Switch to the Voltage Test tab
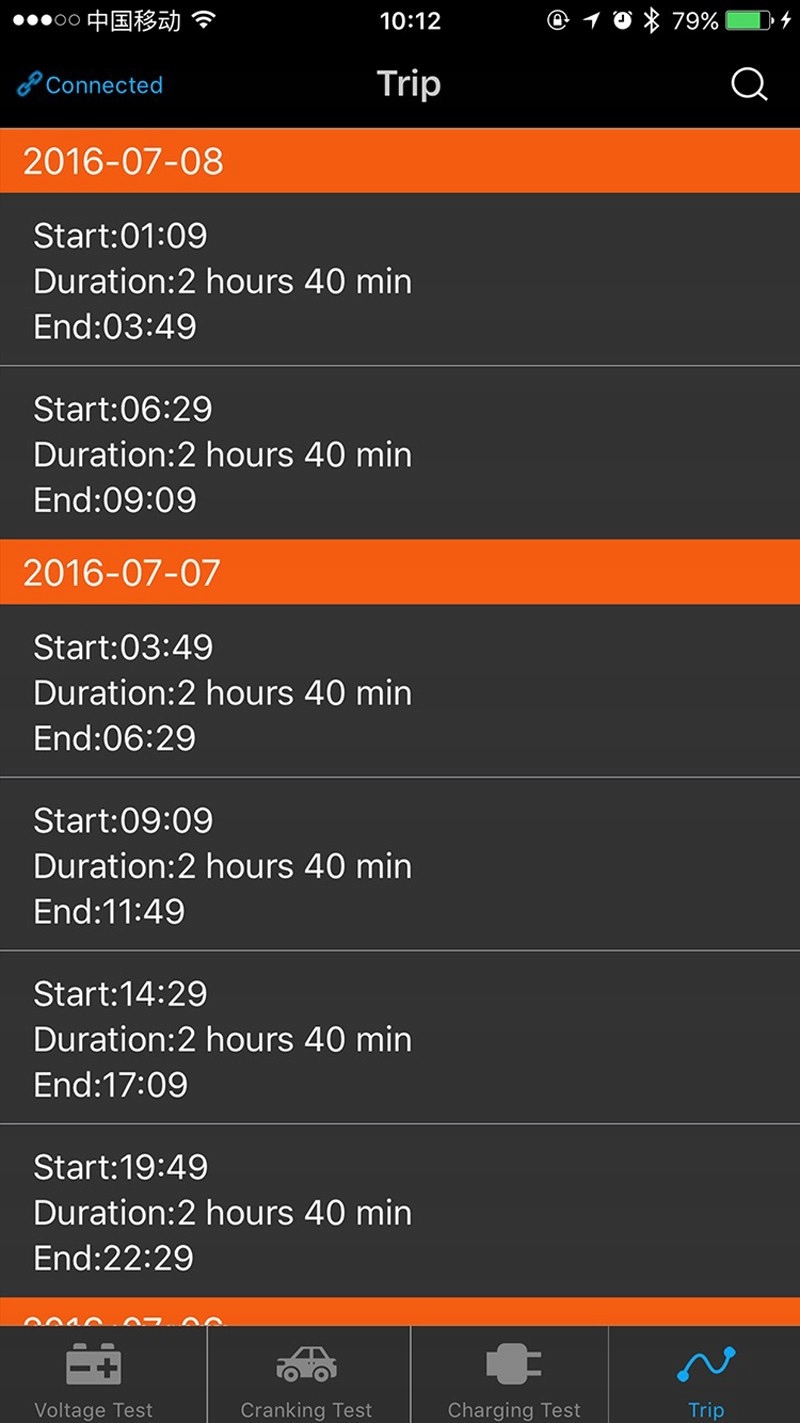Viewport: 800px width, 1423px height. (x=94, y=1409)
